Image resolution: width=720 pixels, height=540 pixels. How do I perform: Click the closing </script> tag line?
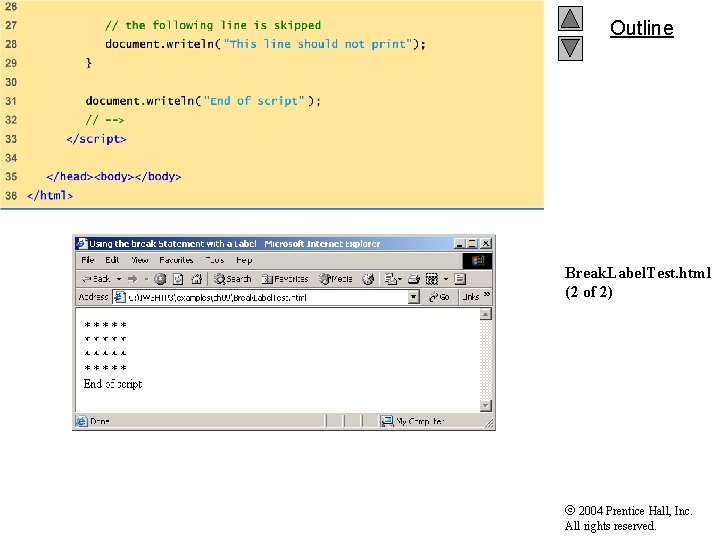coord(96,139)
